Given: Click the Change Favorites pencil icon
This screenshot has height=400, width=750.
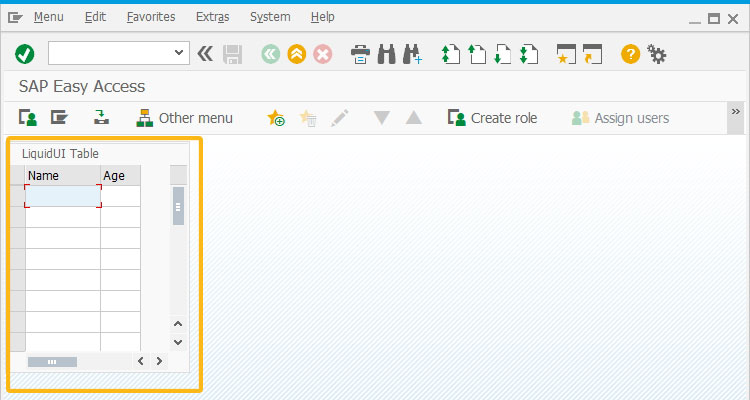Looking at the screenshot, I should [x=340, y=118].
